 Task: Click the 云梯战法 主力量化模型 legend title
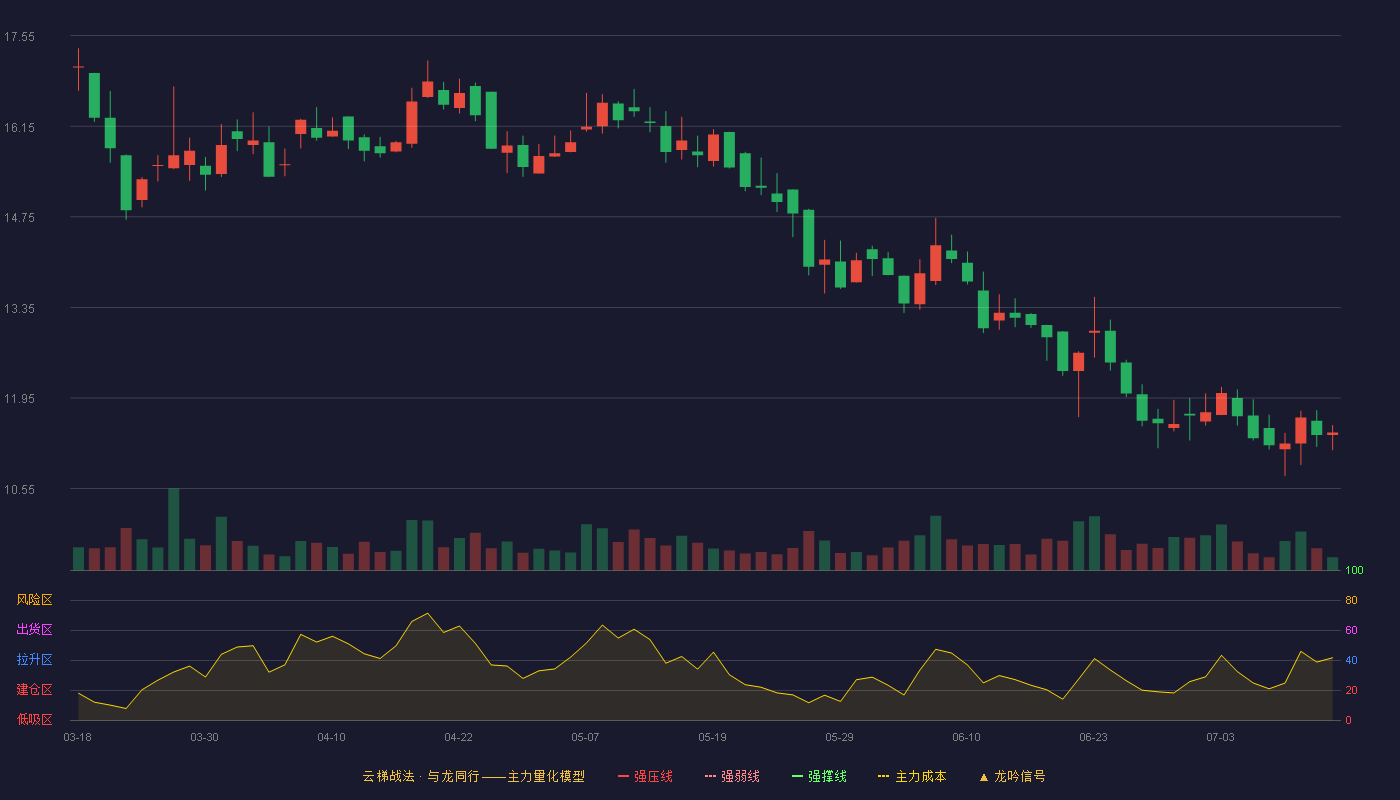[x=474, y=776]
